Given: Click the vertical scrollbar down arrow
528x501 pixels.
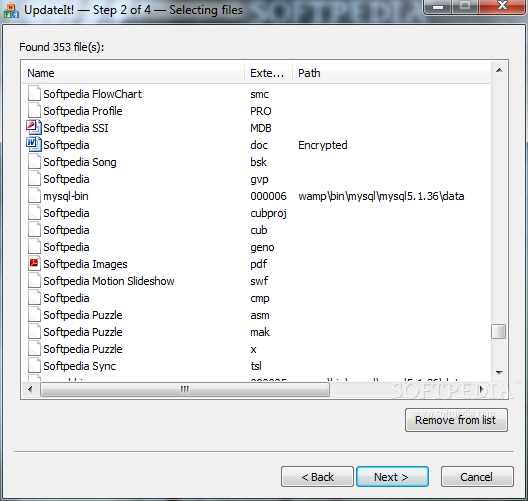Looking at the screenshot, I should point(499,373).
